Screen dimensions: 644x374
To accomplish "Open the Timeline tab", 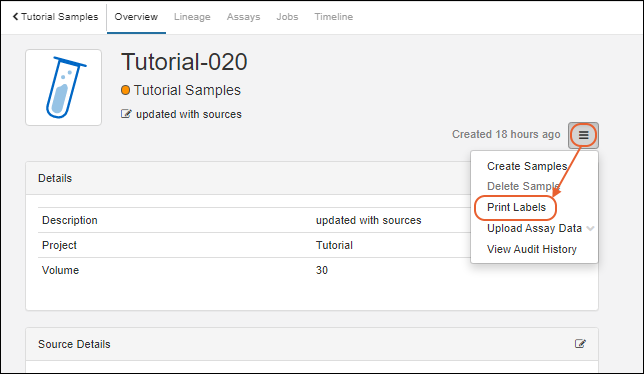I will coord(334,17).
